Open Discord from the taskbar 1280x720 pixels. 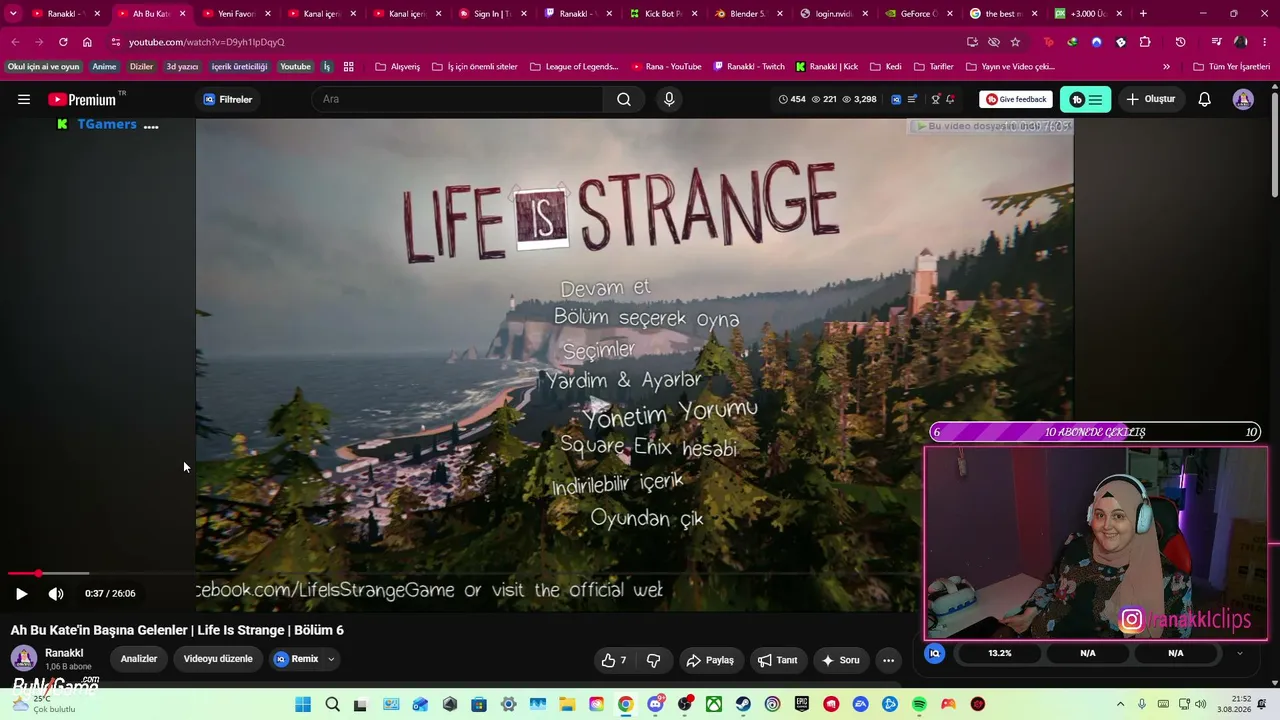point(655,704)
